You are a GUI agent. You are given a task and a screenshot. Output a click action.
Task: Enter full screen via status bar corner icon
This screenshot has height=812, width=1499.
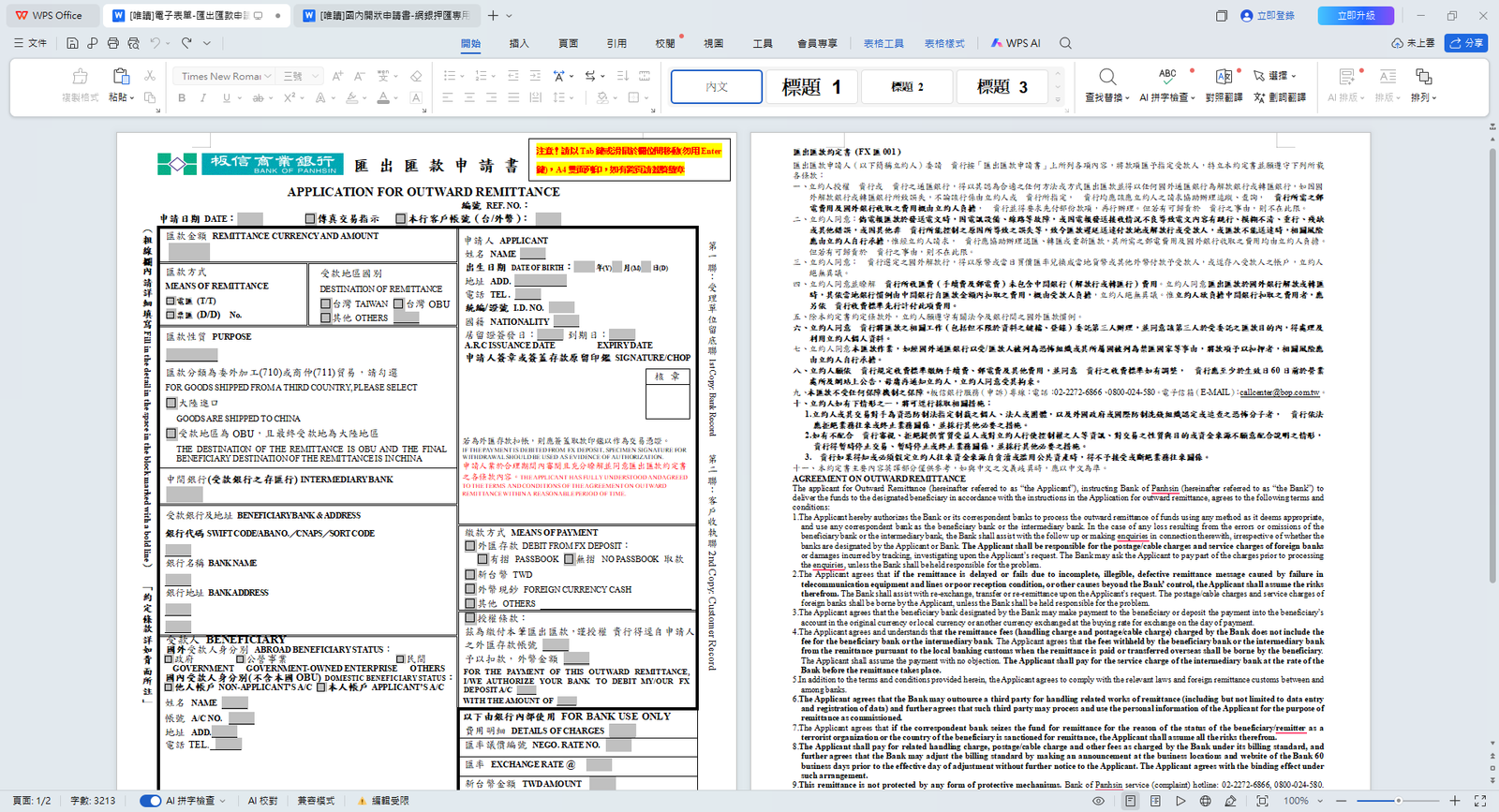point(1480,801)
